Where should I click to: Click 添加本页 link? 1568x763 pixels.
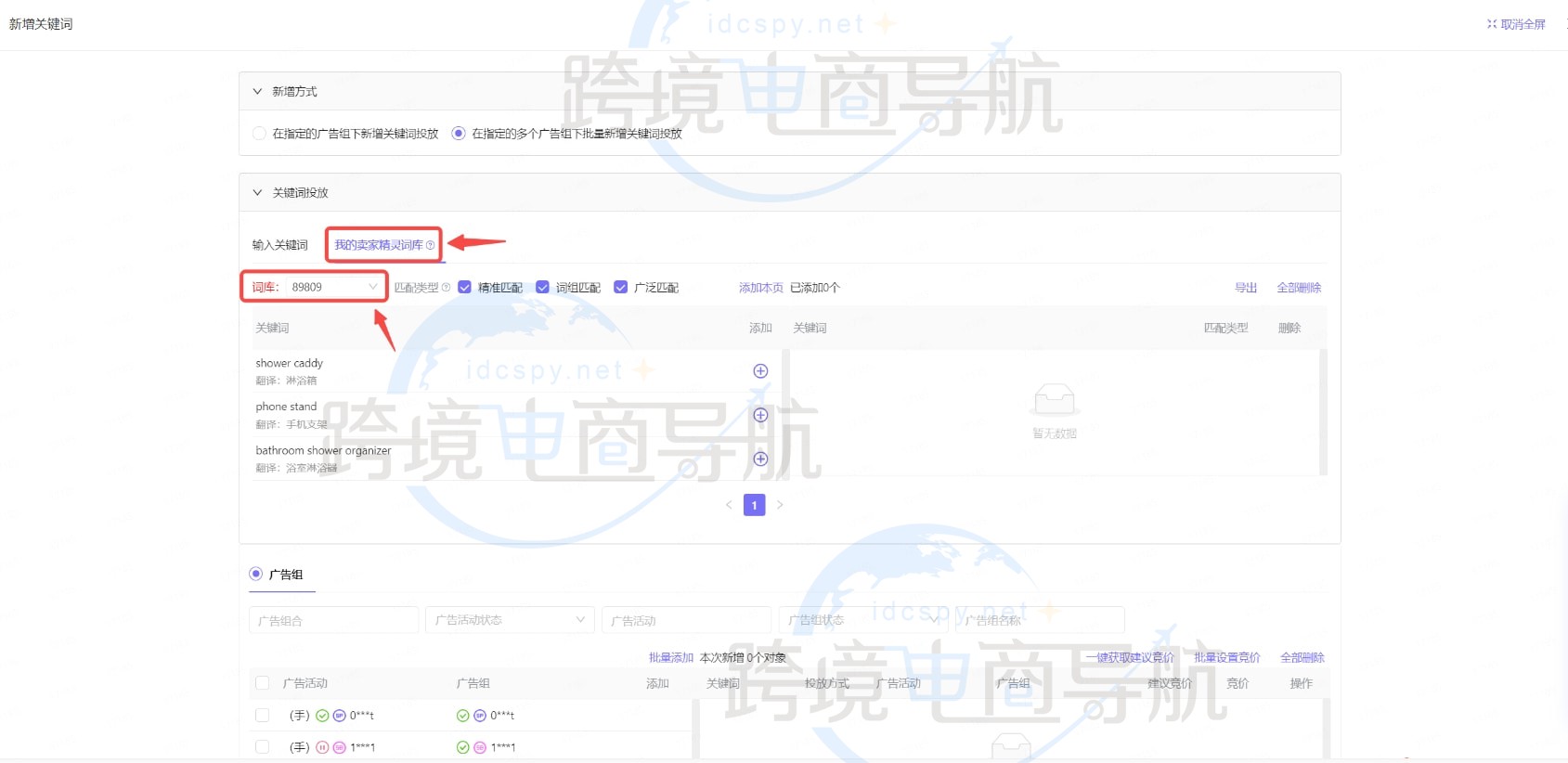point(761,288)
